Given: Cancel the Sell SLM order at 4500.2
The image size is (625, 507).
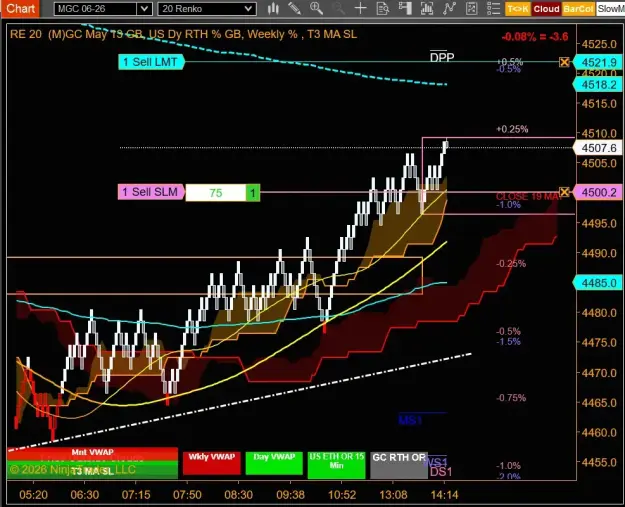Looking at the screenshot, I should pos(564,192).
